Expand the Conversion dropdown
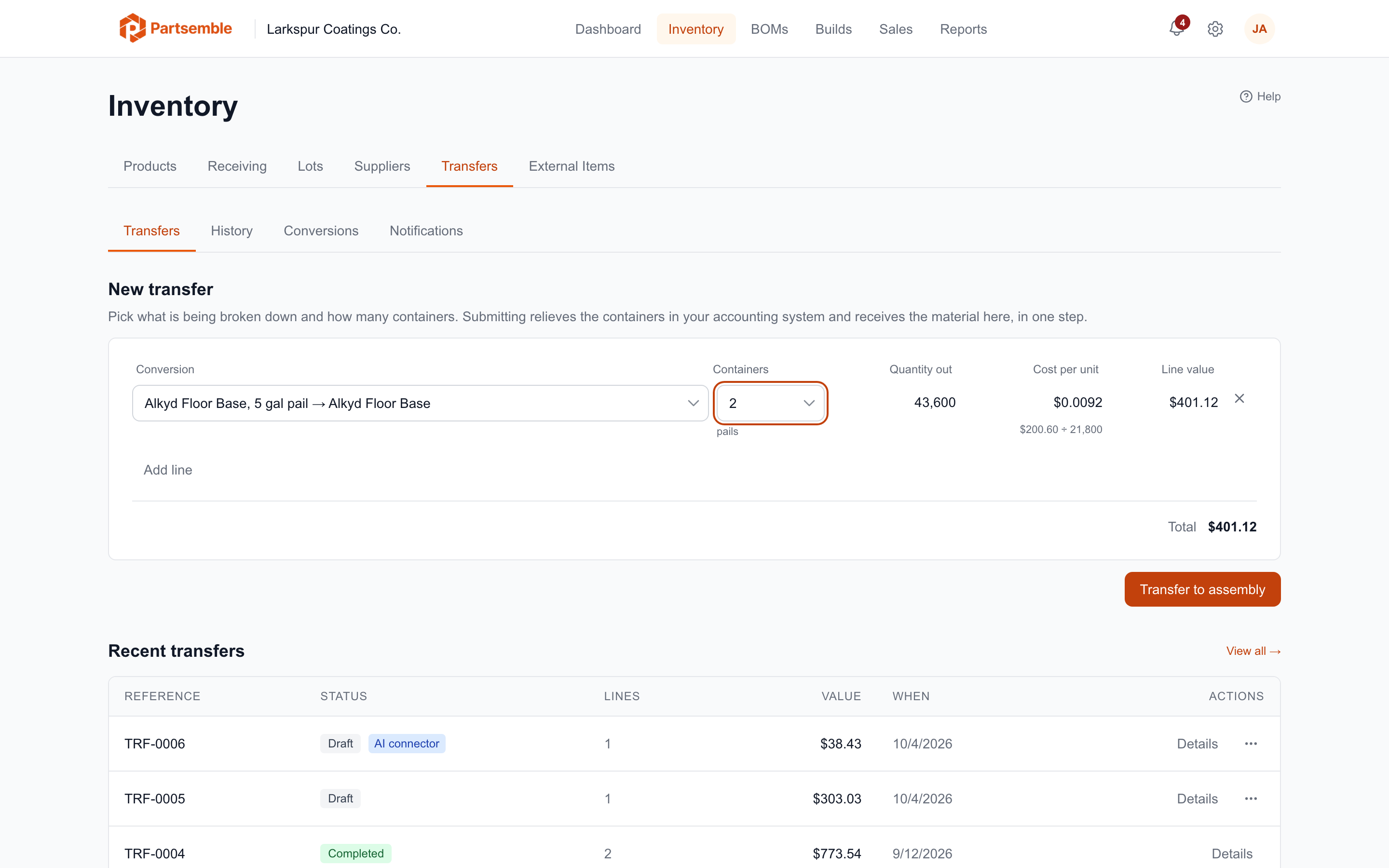 click(420, 403)
